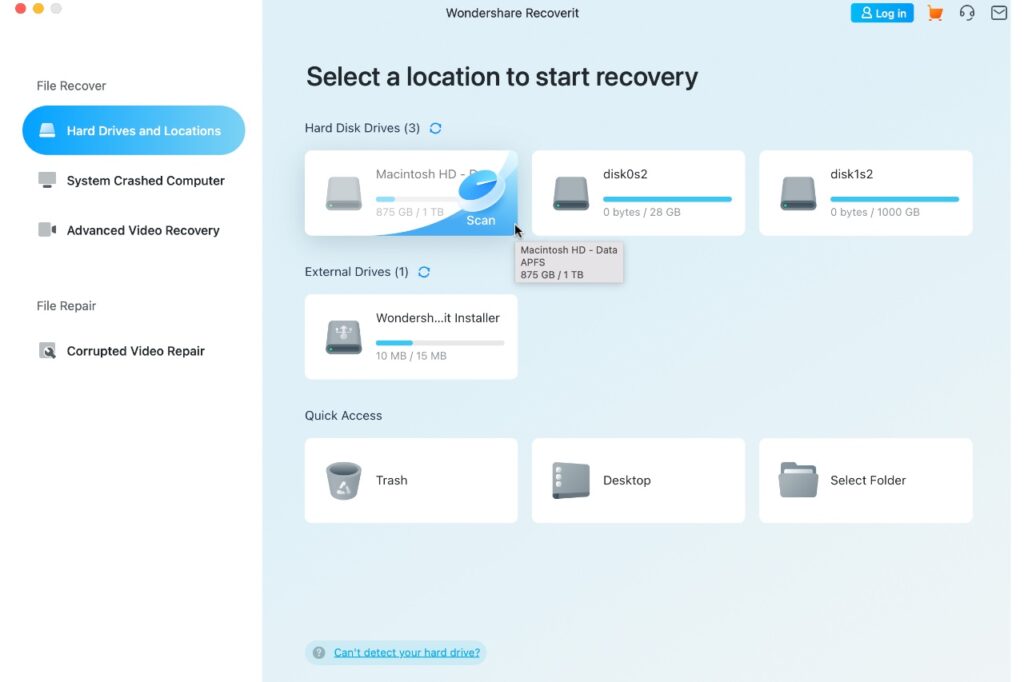Click the "Wondershare Recoverit" window title

coord(512,13)
